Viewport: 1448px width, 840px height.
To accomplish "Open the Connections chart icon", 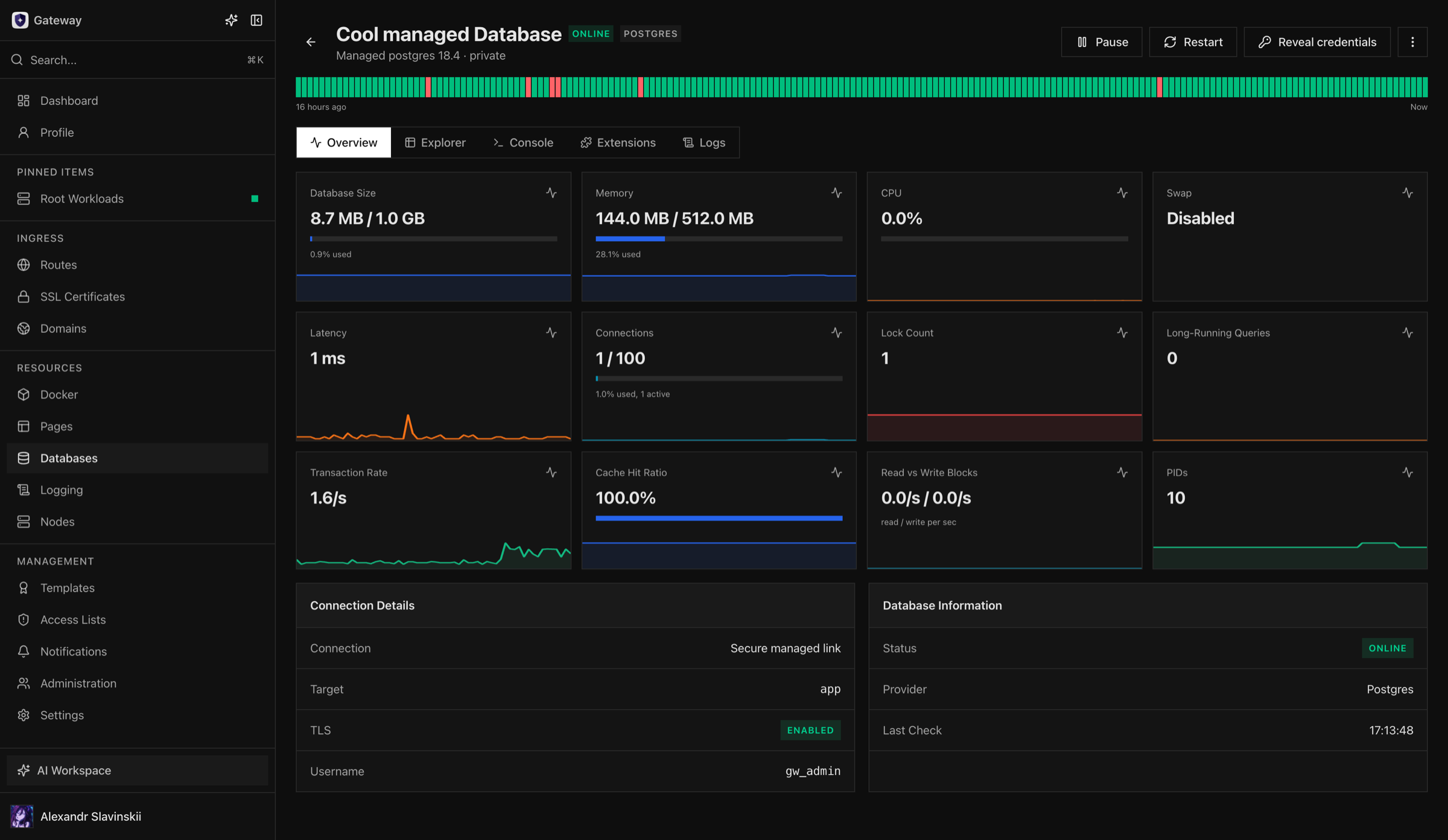I will (x=837, y=333).
